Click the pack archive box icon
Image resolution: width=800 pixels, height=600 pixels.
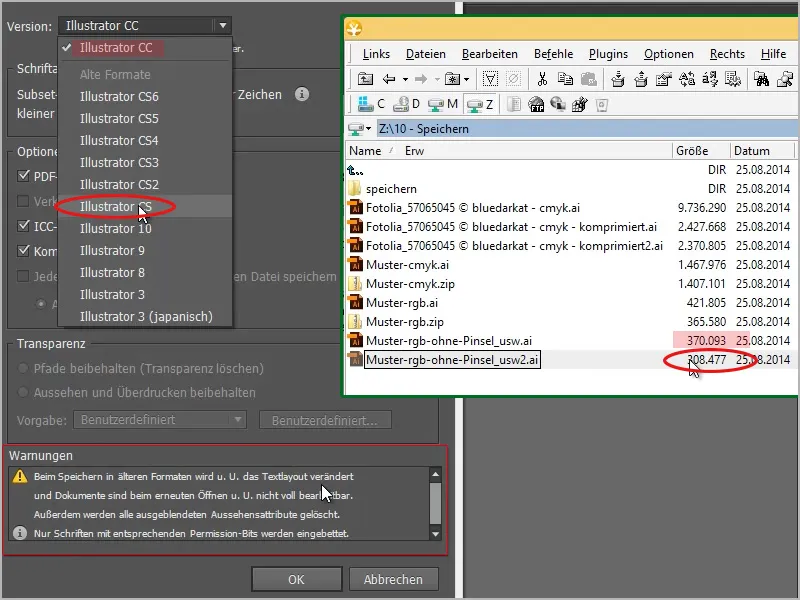pos(618,79)
